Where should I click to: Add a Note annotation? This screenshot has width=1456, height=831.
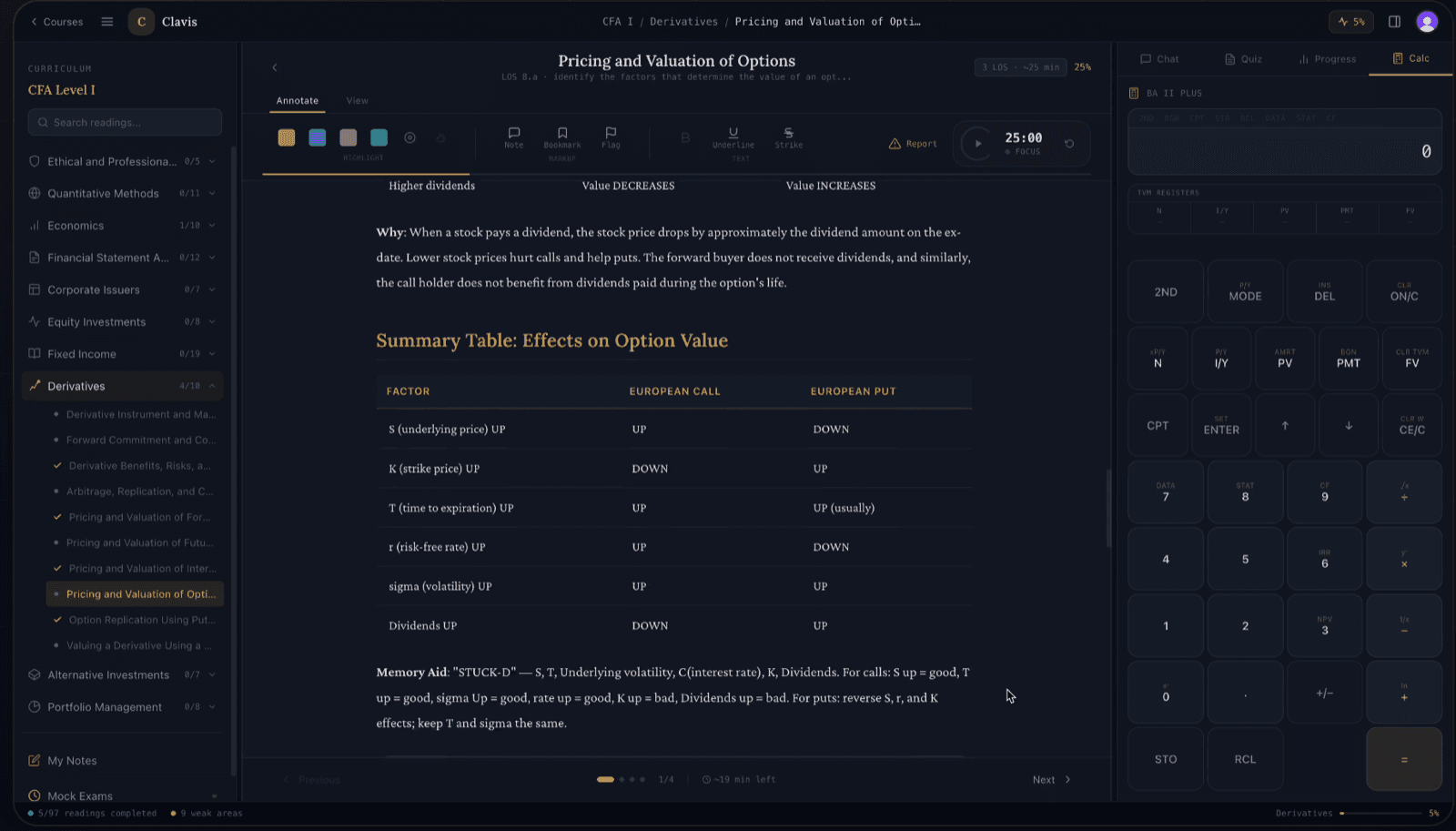coord(513,137)
